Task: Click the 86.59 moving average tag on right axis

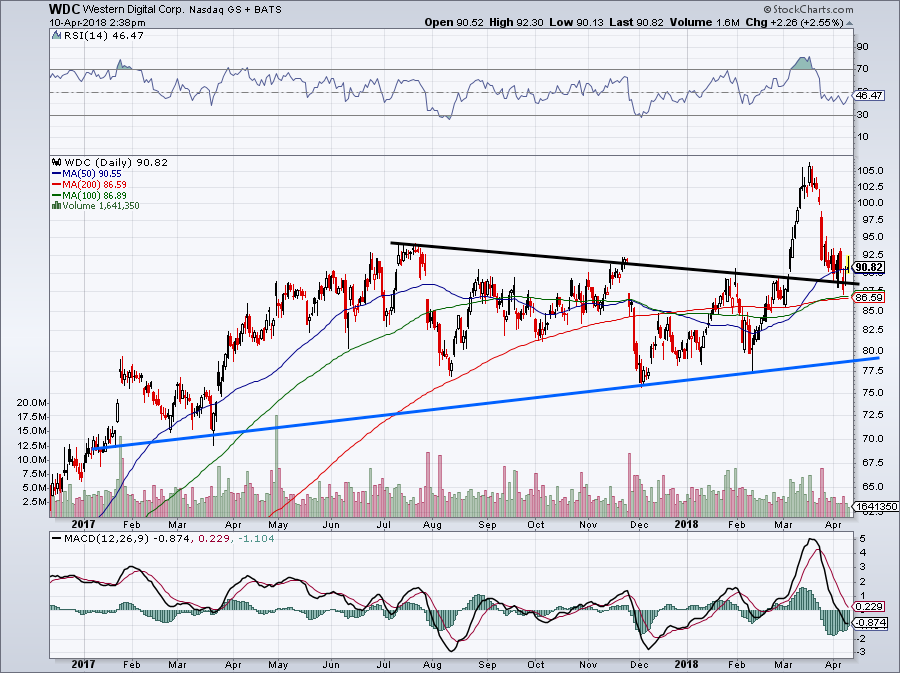Action: pos(868,297)
